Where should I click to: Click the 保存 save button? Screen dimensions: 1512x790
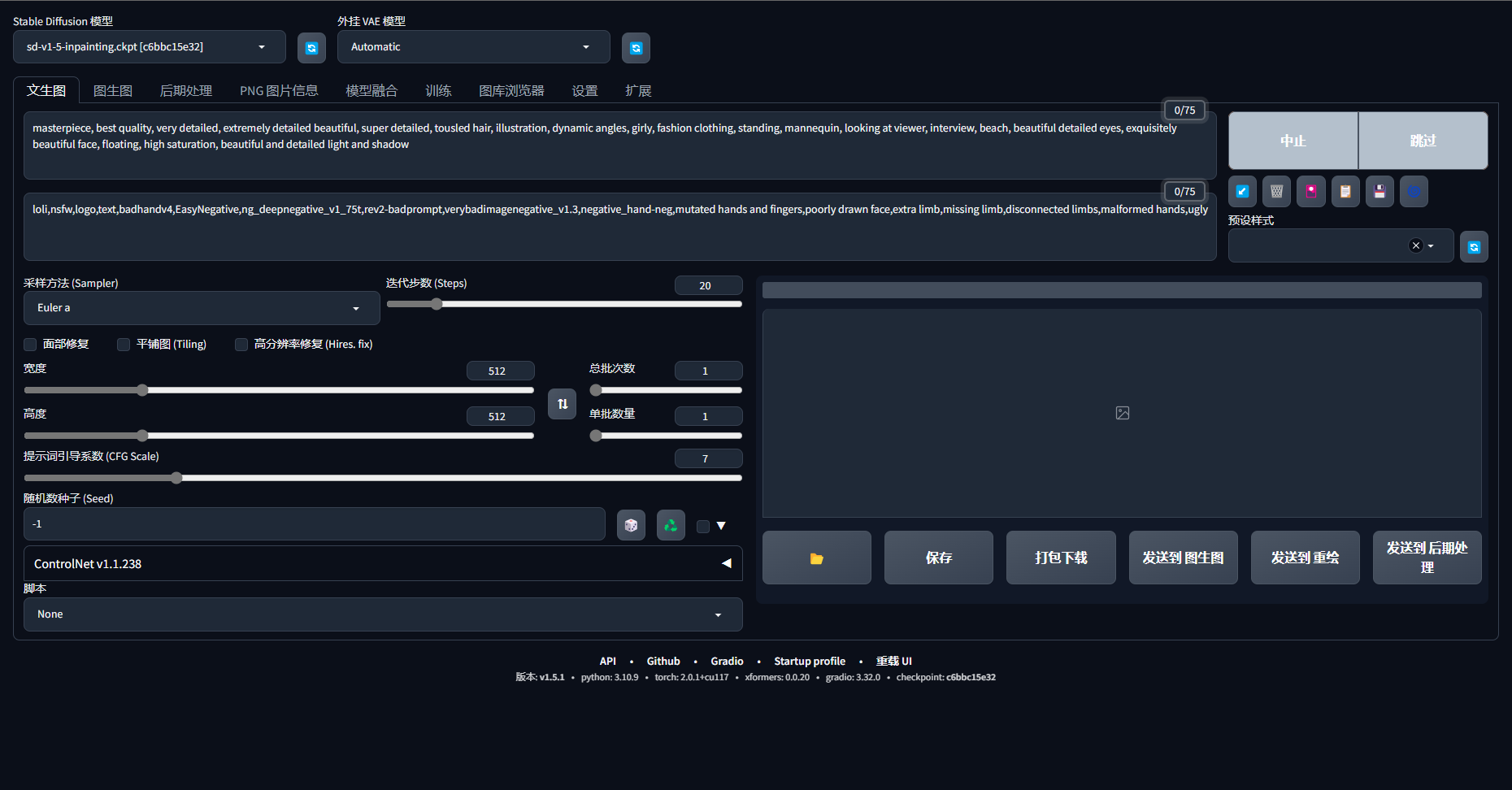tap(939, 558)
